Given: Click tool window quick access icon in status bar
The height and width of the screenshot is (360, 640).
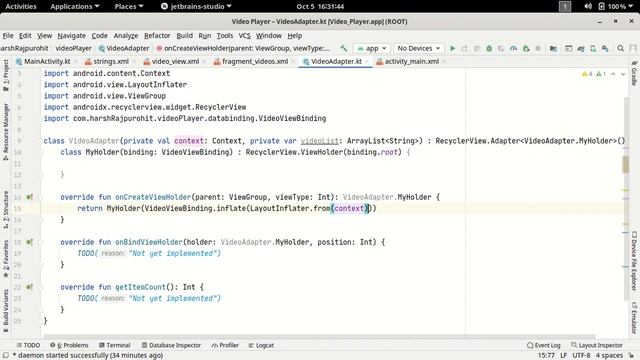Looking at the screenshot, I should (6, 356).
